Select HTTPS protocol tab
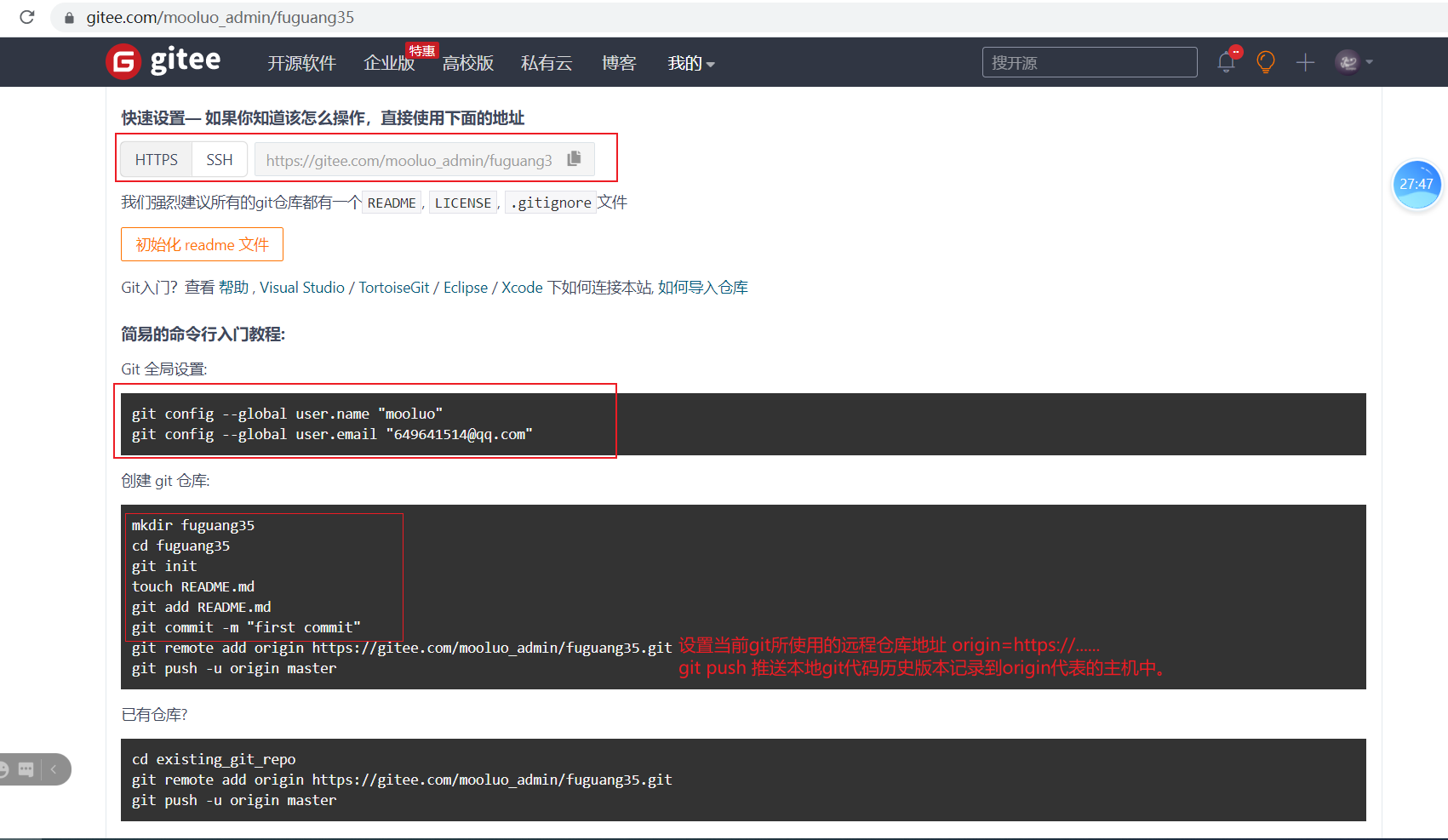1448x840 pixels. click(x=157, y=159)
